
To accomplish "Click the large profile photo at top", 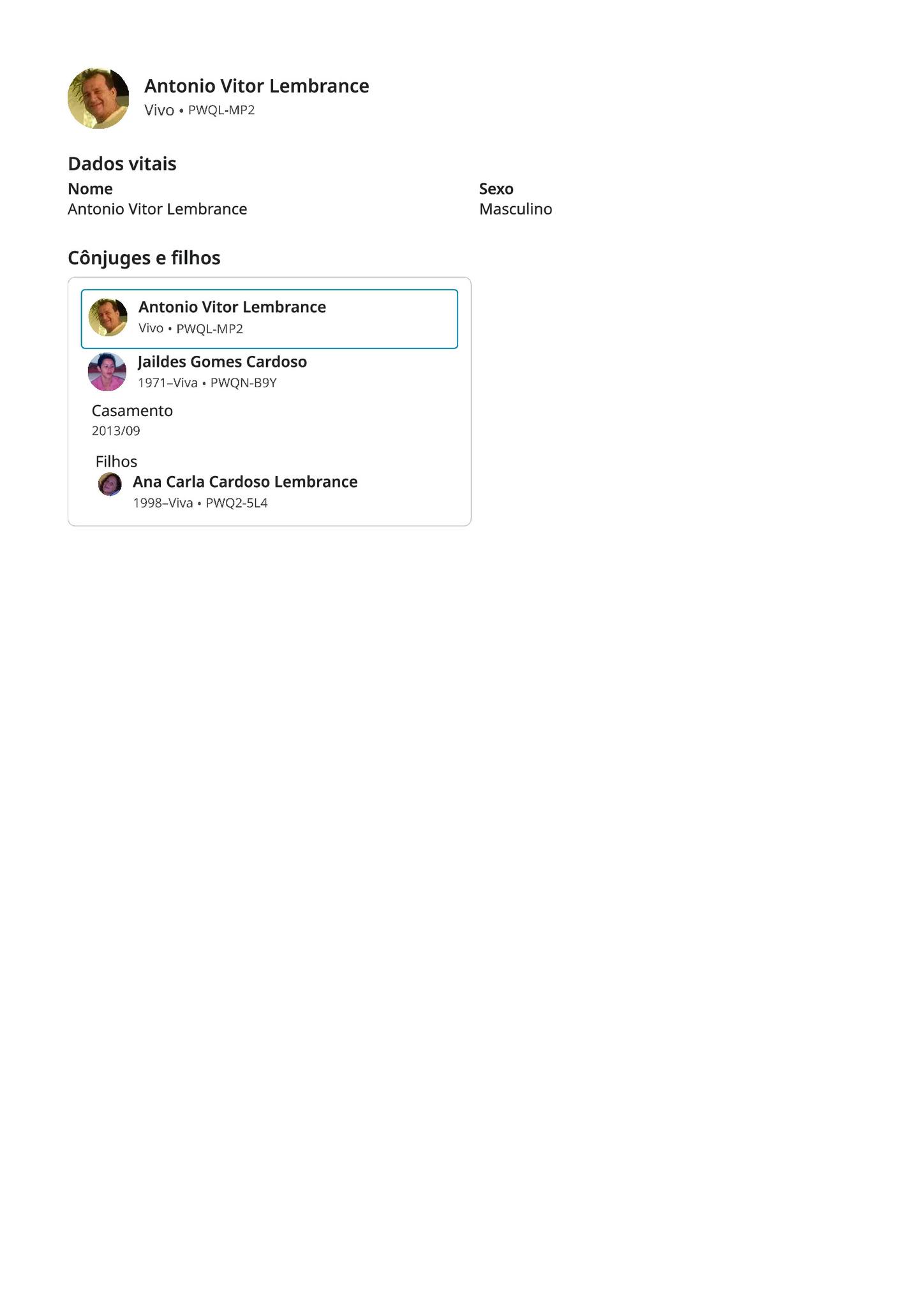I will 98,98.
